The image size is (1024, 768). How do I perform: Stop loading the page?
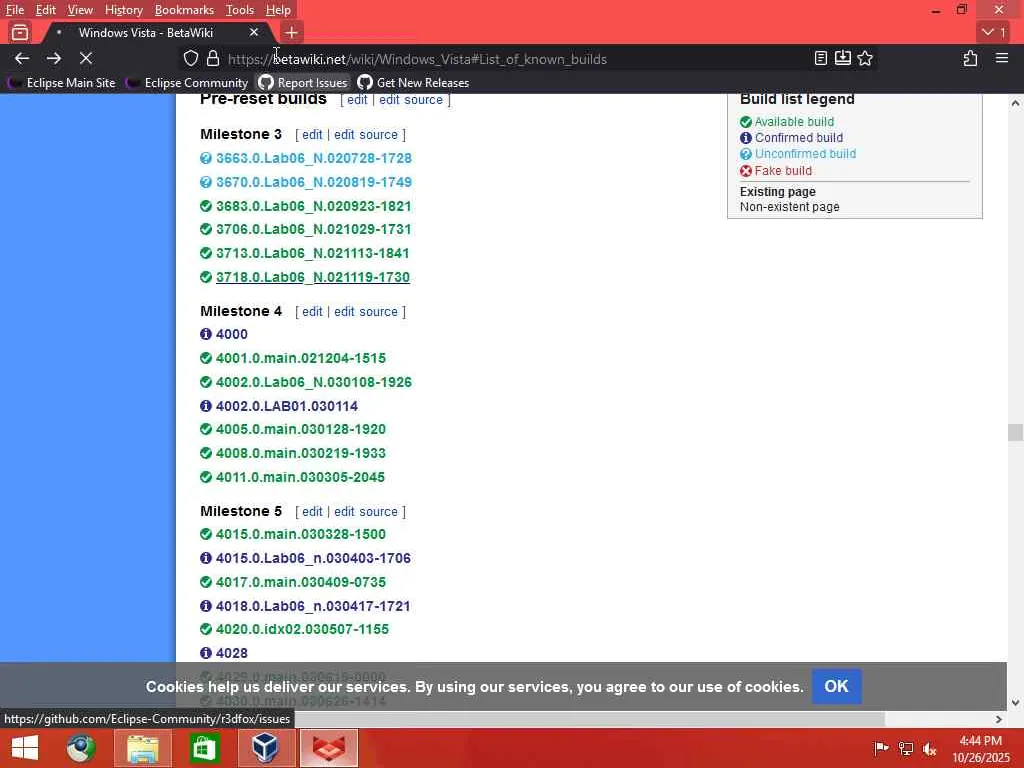(86, 59)
